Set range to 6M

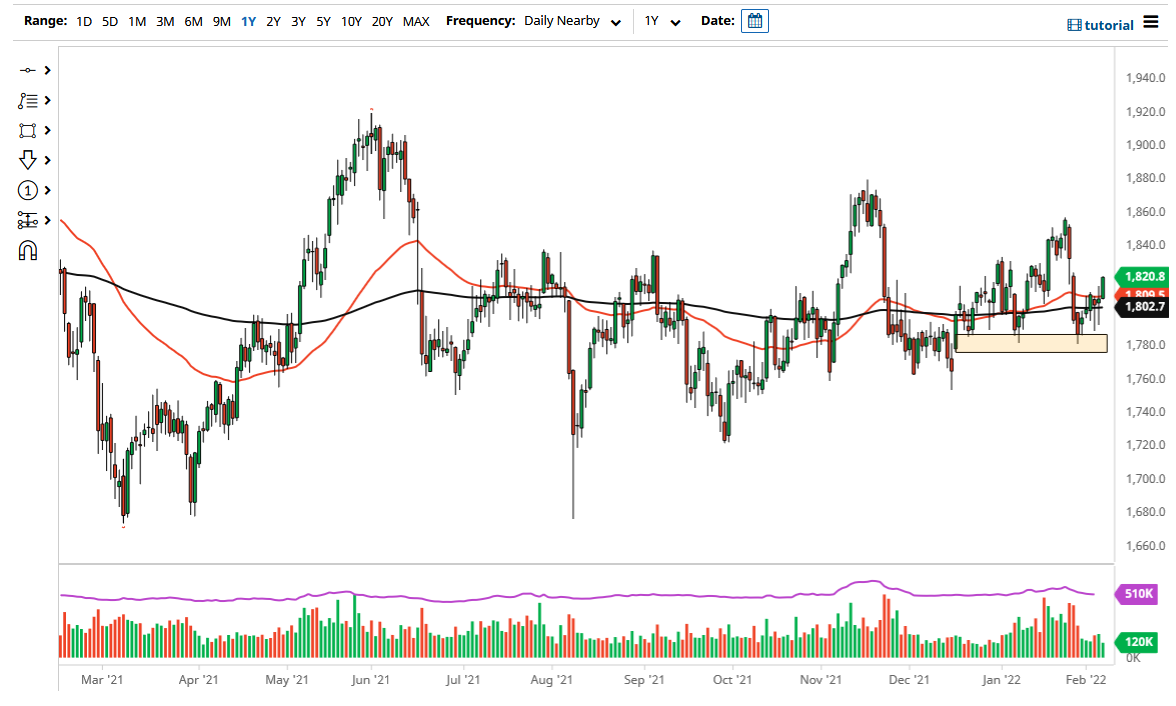pyautogui.click(x=194, y=22)
